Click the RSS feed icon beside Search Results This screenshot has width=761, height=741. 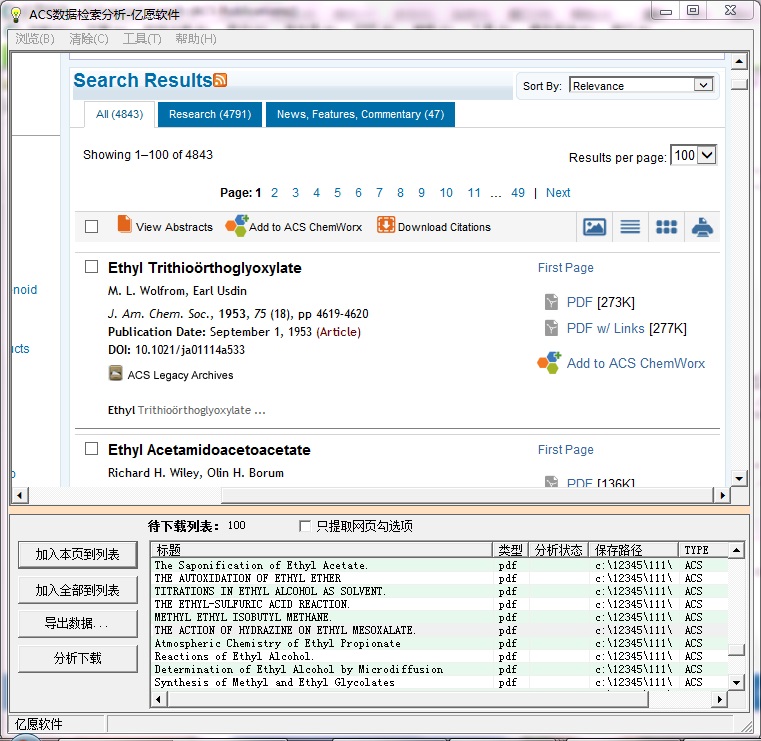220,80
